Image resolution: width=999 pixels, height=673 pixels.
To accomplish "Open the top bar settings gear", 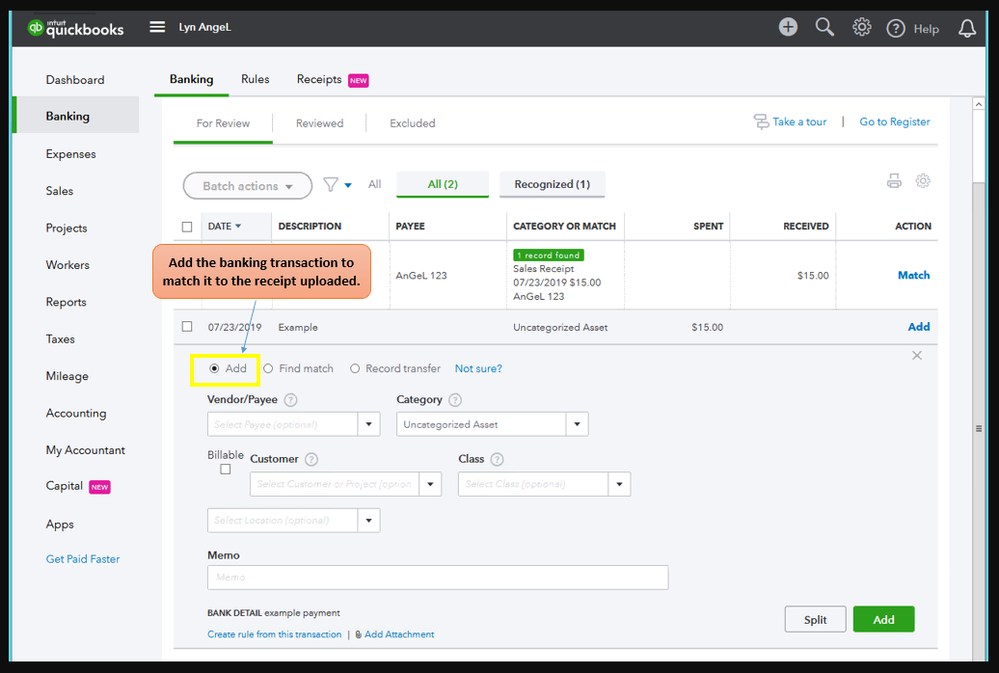I will (x=861, y=27).
